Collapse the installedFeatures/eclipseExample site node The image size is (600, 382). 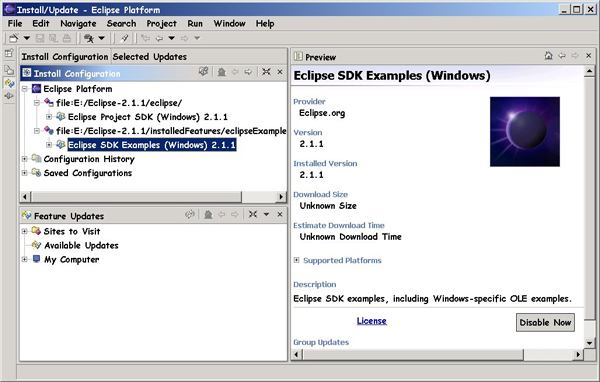click(x=37, y=131)
